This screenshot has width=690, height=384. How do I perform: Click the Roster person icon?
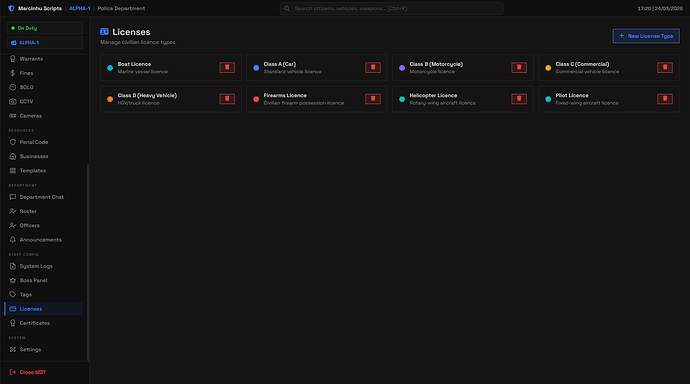pos(13,211)
